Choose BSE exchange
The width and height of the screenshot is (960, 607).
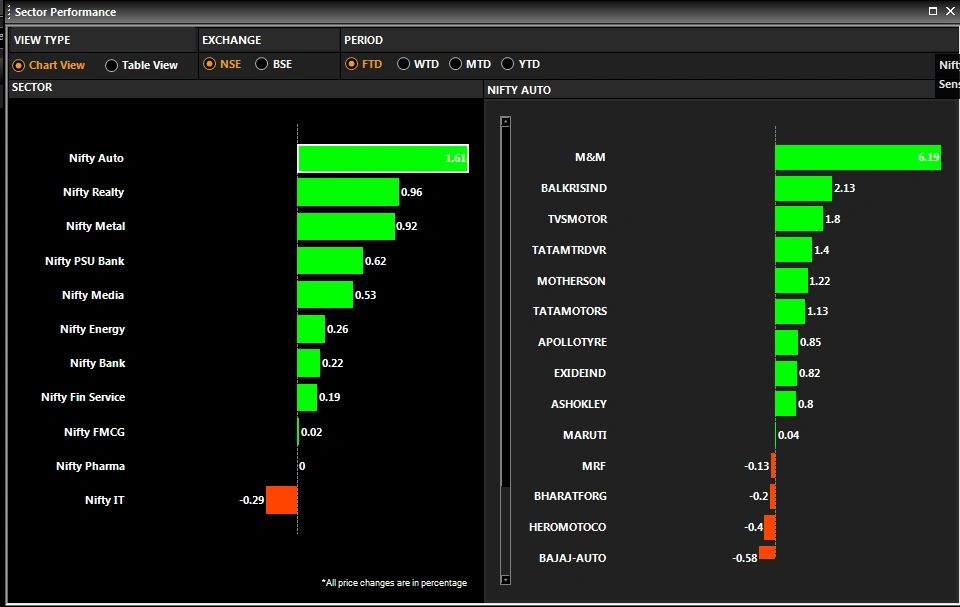click(x=262, y=64)
